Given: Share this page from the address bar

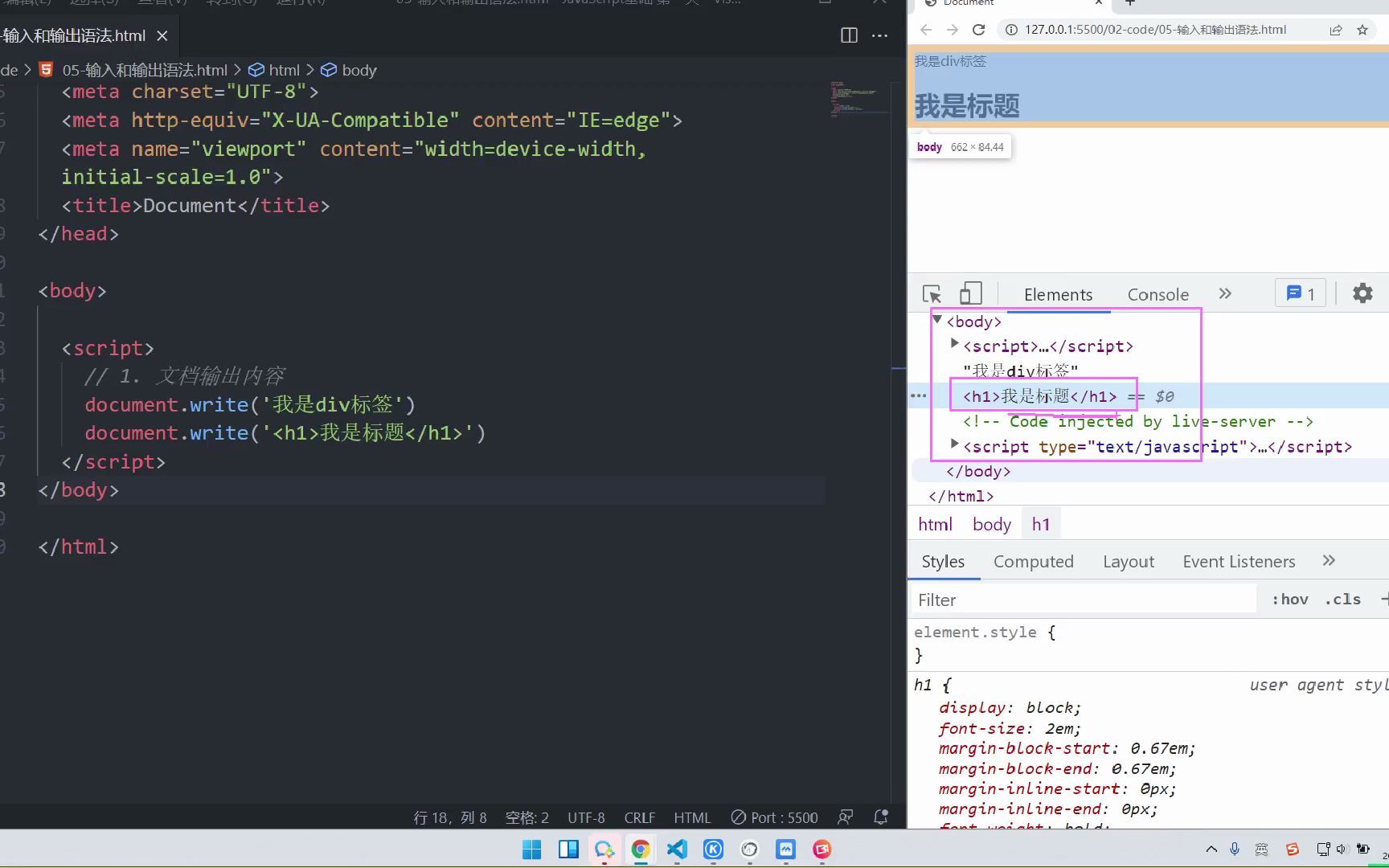Looking at the screenshot, I should point(1336,30).
